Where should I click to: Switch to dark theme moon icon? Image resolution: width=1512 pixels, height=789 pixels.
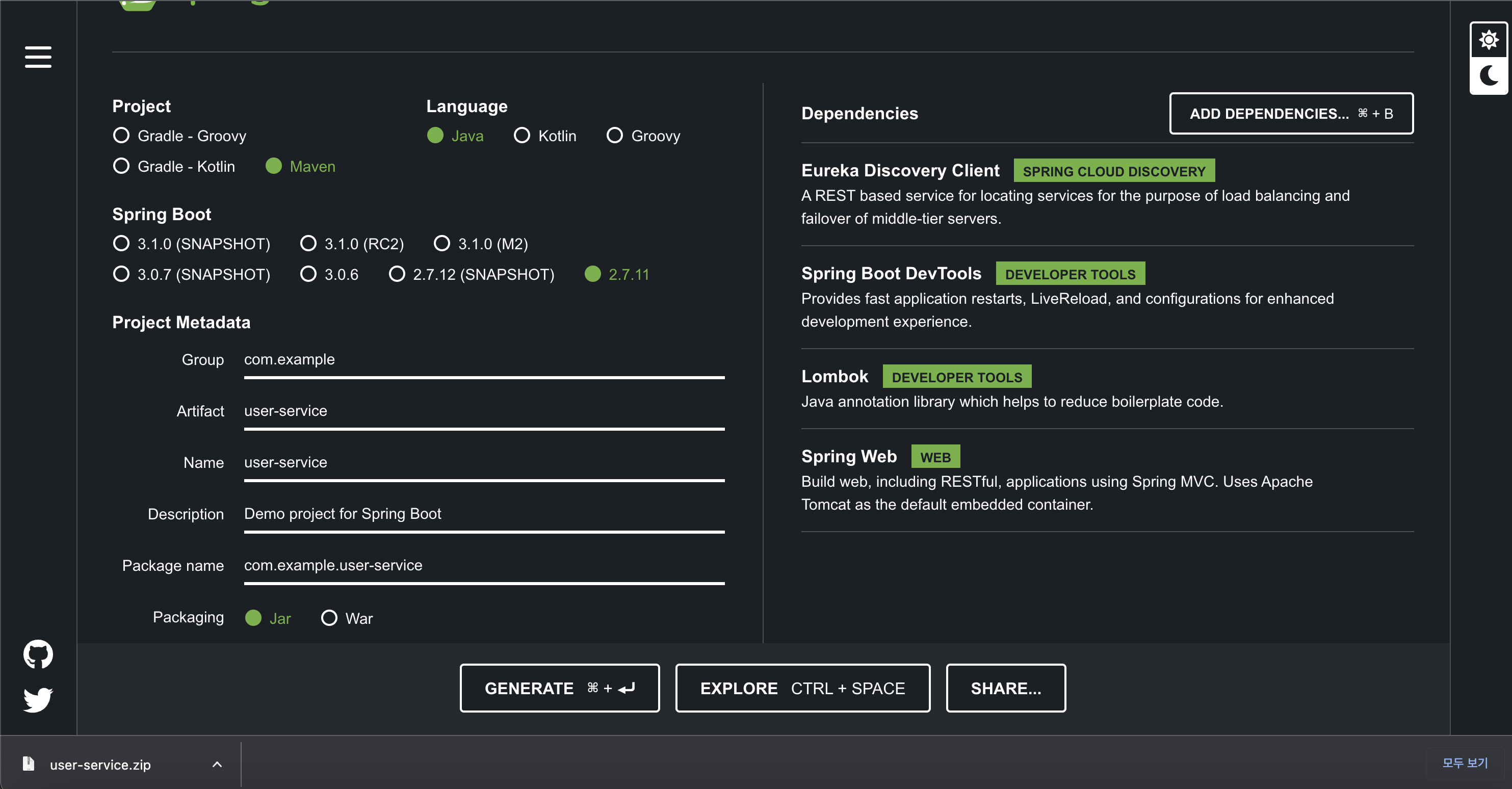pos(1489,75)
